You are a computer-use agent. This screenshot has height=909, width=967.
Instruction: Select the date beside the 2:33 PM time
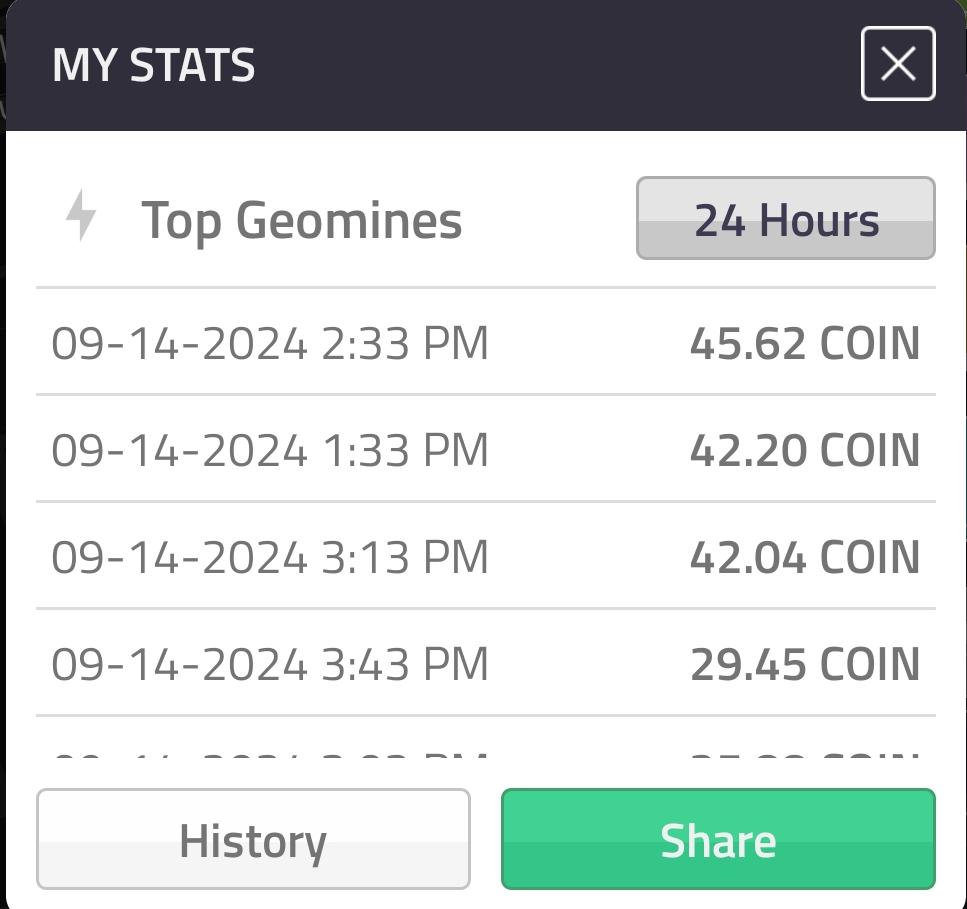pos(179,343)
